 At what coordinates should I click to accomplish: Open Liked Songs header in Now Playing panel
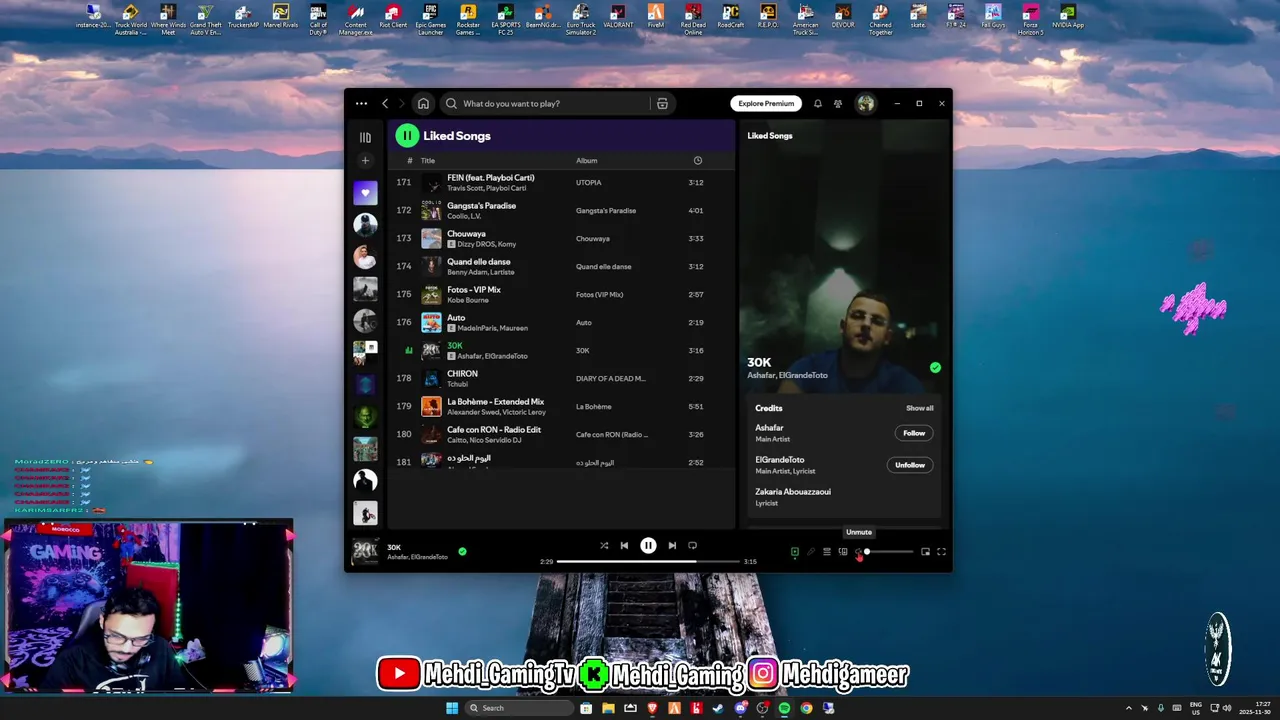point(770,136)
